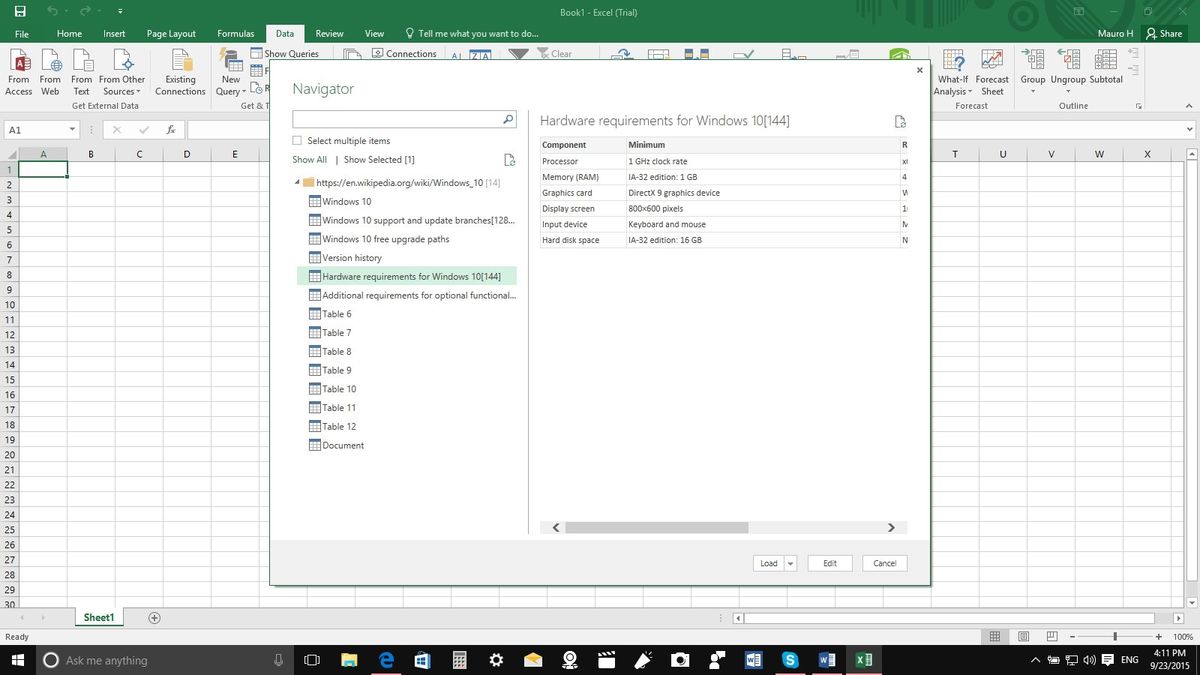Import data using From Text

[81, 75]
